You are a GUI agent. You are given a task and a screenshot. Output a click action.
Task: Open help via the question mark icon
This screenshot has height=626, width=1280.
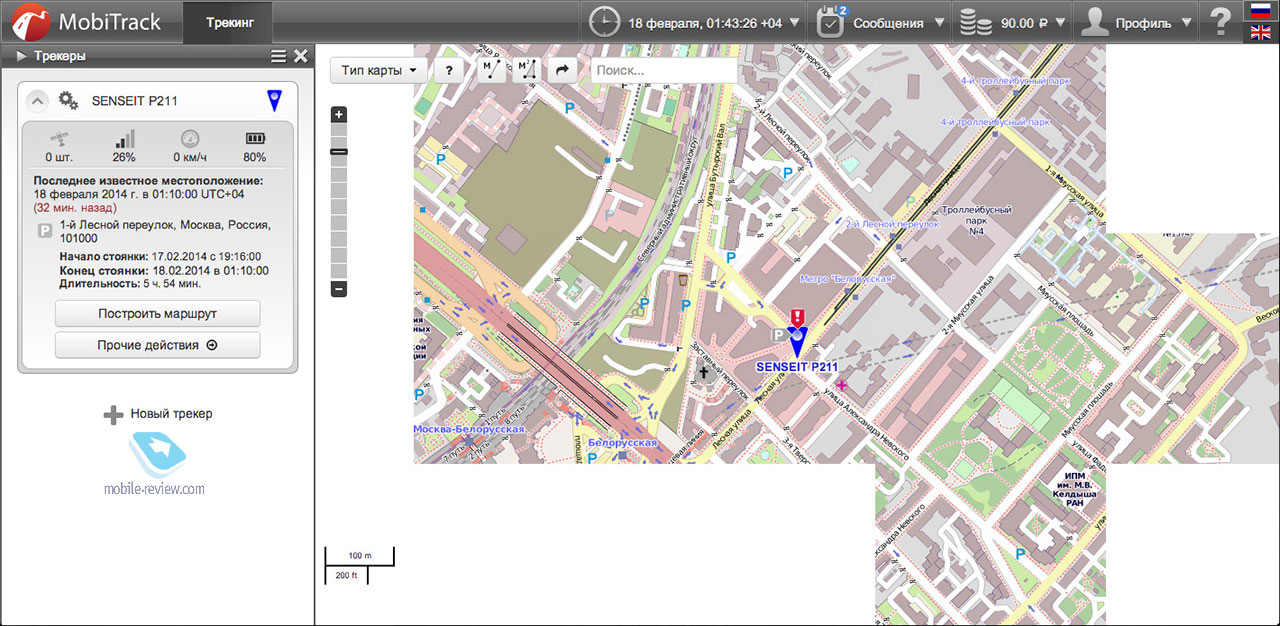(x=1220, y=21)
